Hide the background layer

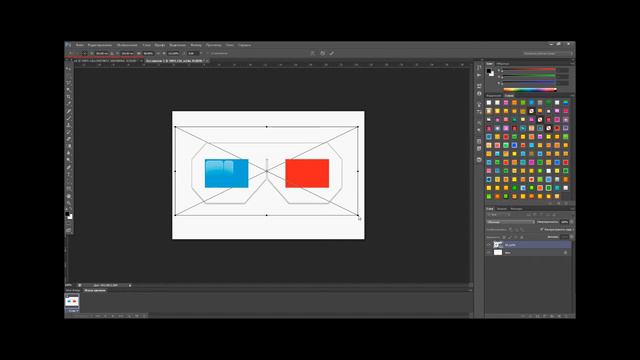click(x=489, y=253)
